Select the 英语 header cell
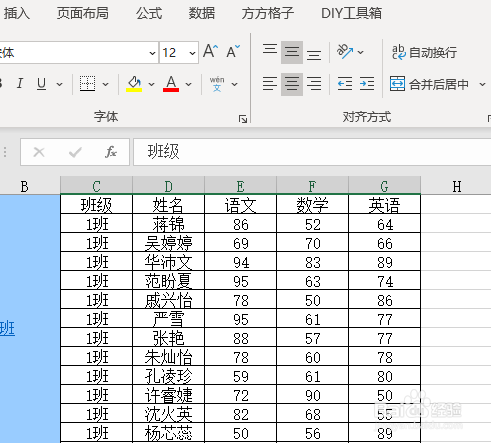The height and width of the screenshot is (443, 491). tap(384, 204)
